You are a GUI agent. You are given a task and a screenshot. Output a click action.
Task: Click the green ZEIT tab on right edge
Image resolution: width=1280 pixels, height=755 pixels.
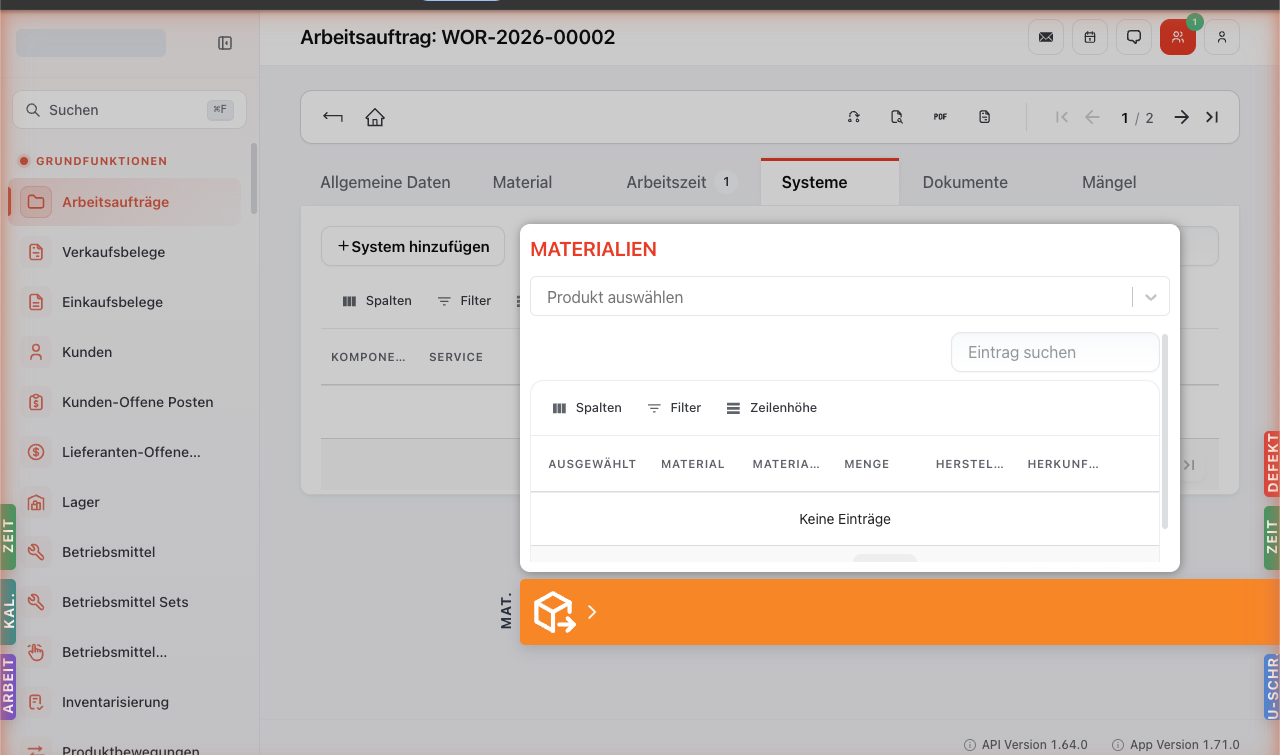(1272, 538)
